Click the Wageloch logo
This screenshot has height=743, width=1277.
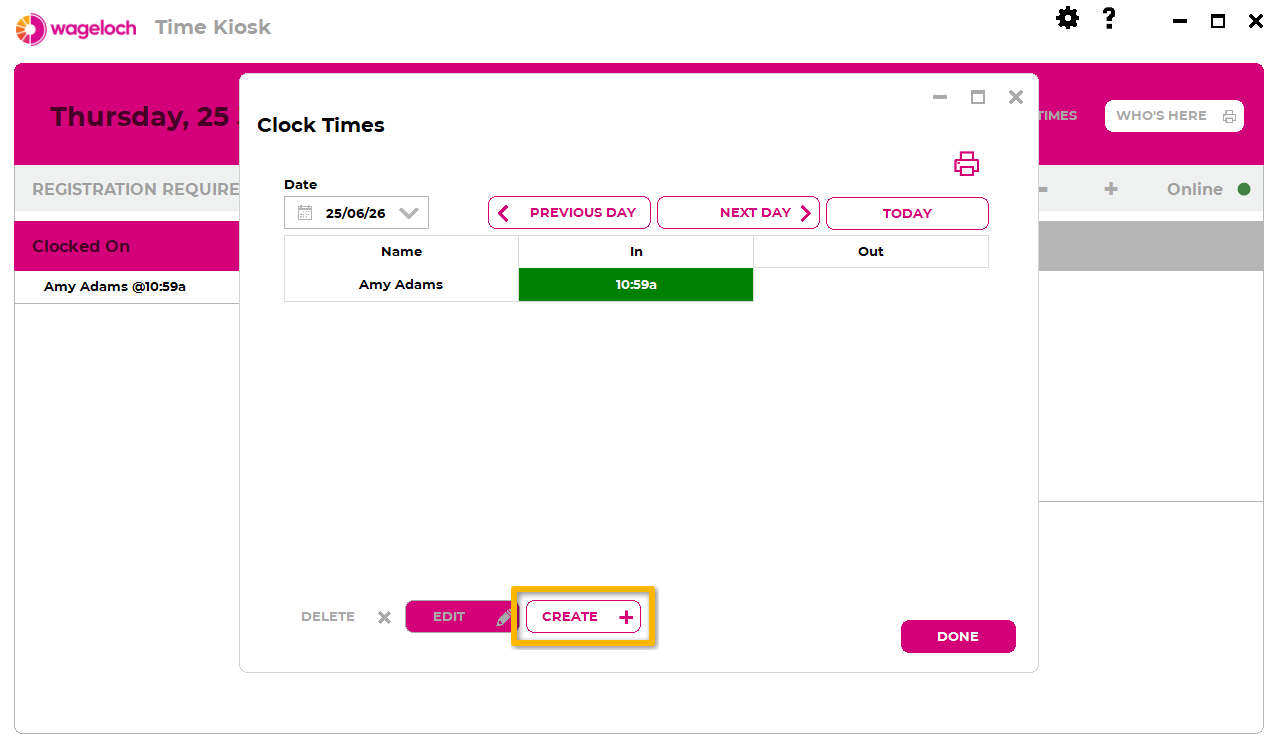(x=76, y=28)
